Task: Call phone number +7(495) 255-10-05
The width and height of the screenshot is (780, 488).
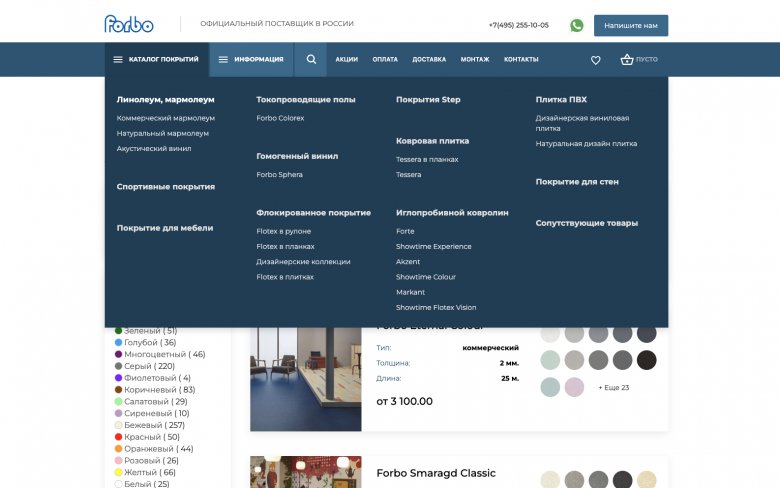Action: tap(518, 25)
